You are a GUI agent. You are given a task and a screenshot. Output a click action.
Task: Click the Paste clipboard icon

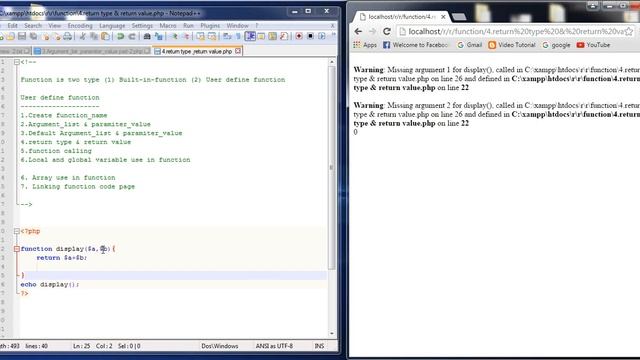click(105, 36)
